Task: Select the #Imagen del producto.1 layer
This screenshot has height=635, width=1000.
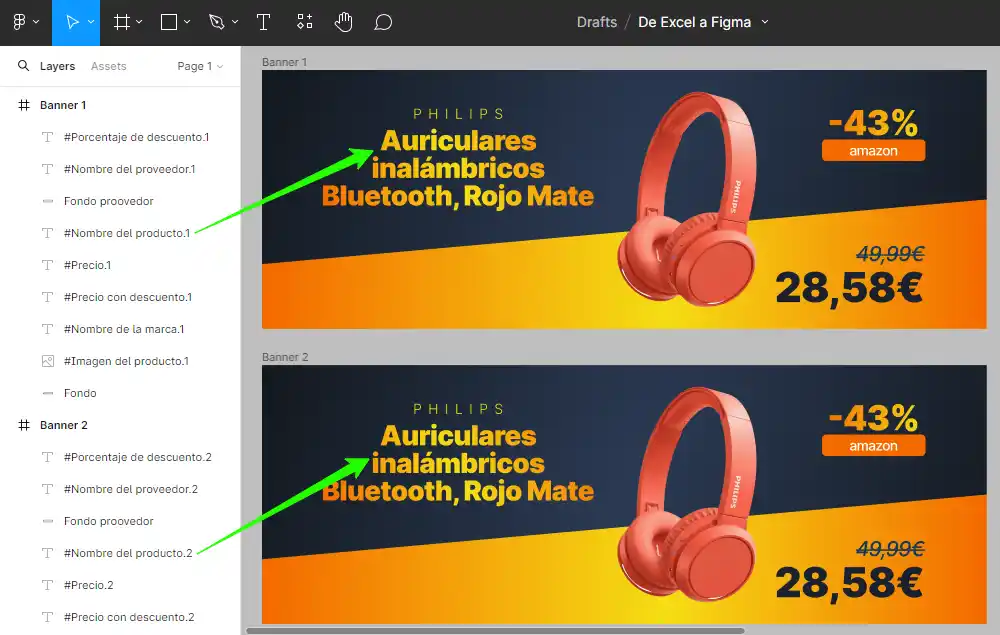Action: pos(126,361)
